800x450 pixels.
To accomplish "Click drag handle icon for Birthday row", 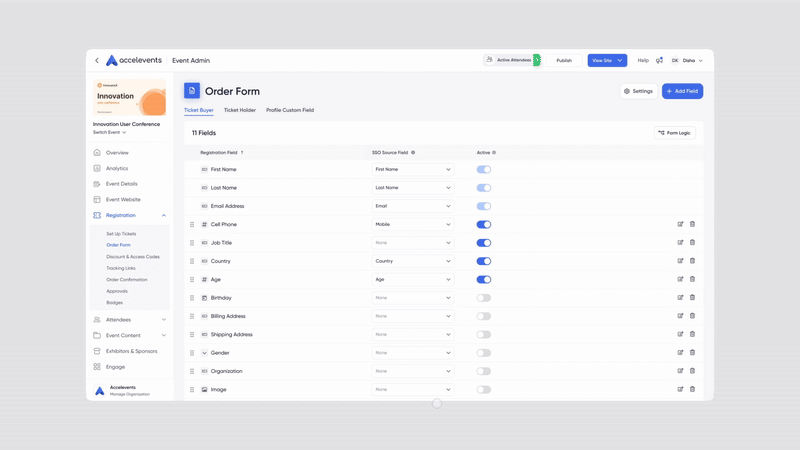I will click(x=192, y=298).
